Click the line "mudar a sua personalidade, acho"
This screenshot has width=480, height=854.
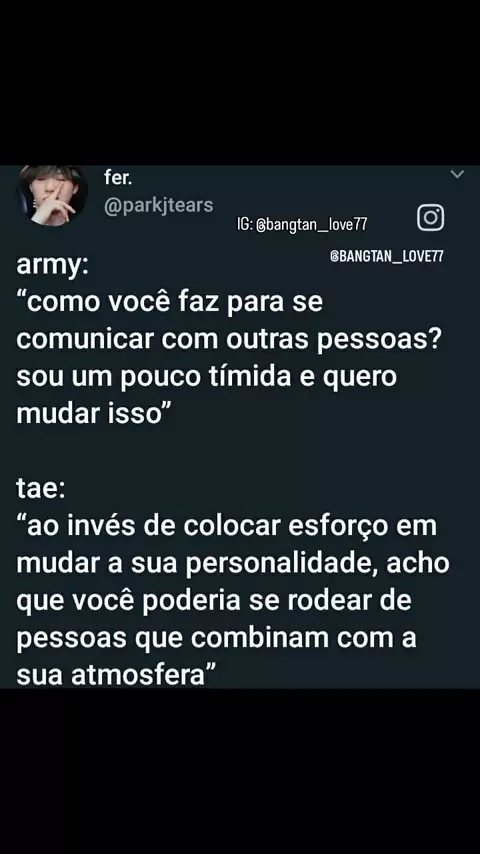pos(233,563)
